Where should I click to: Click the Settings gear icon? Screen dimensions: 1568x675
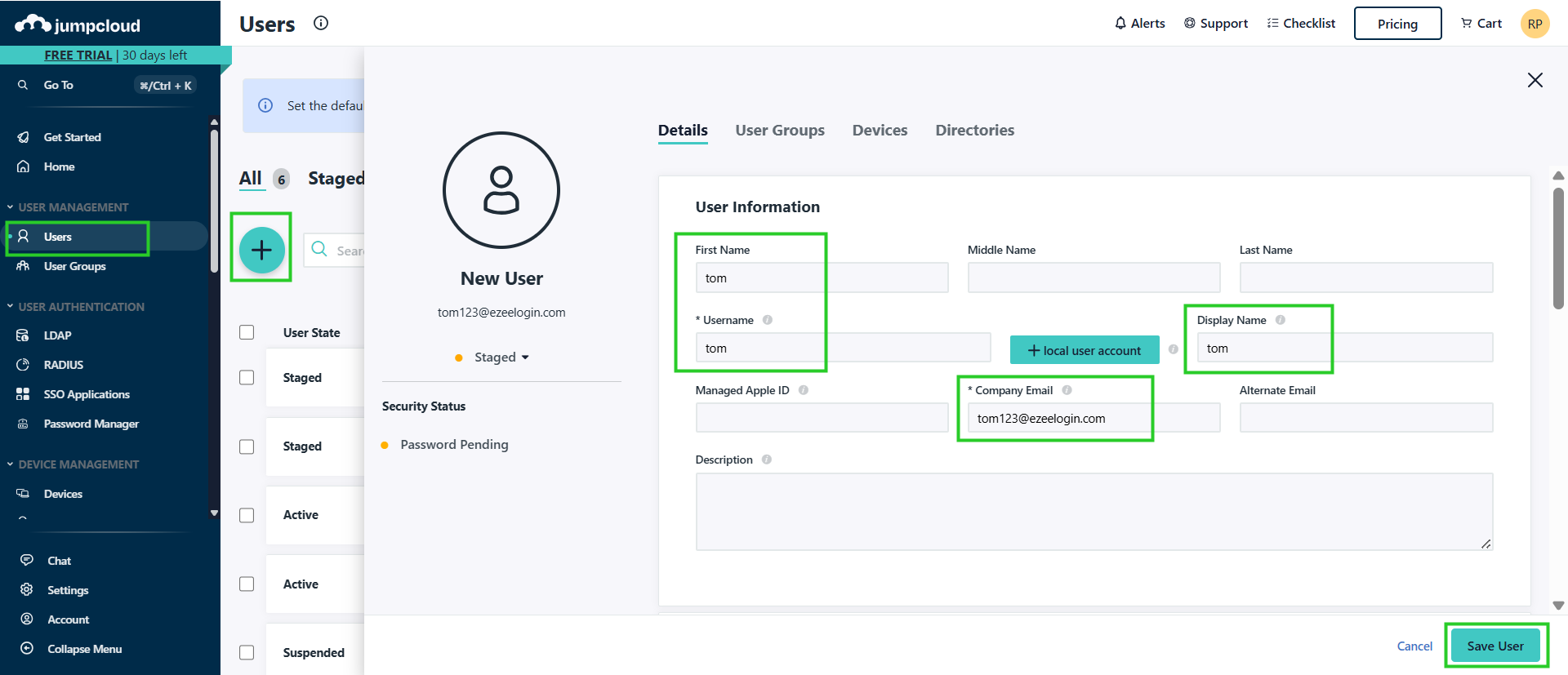point(27,590)
